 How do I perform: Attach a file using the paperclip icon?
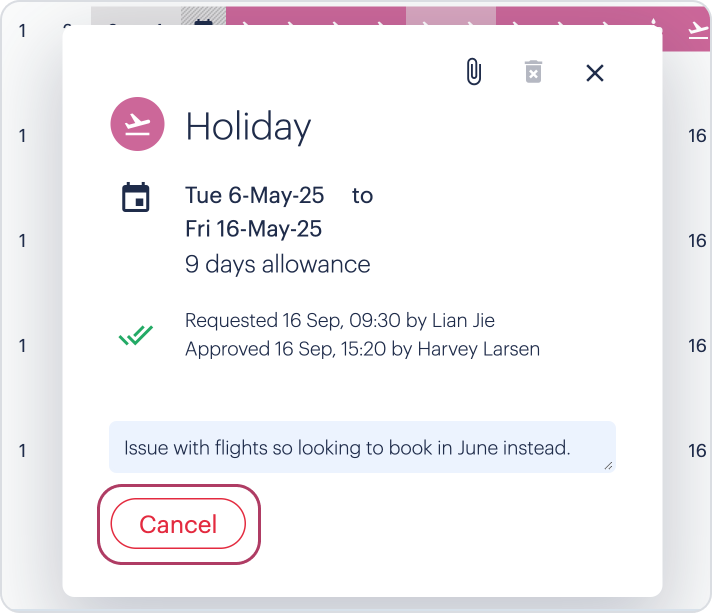coord(474,72)
